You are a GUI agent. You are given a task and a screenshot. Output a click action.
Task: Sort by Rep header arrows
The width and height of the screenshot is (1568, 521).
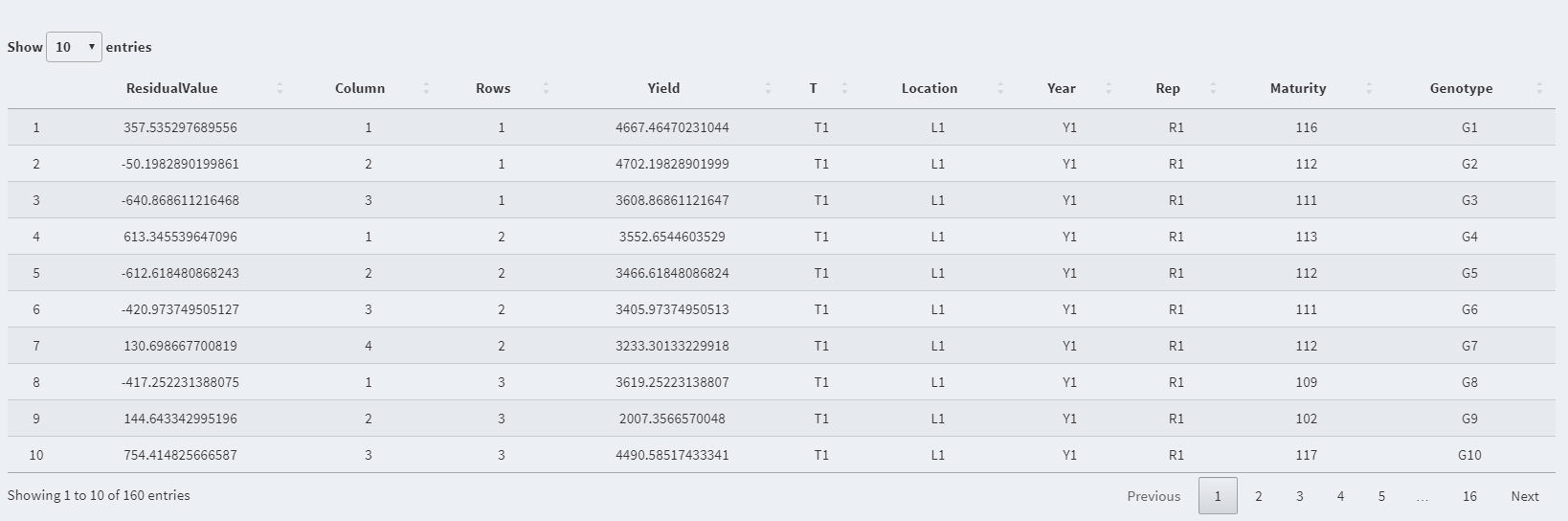tap(1213, 88)
